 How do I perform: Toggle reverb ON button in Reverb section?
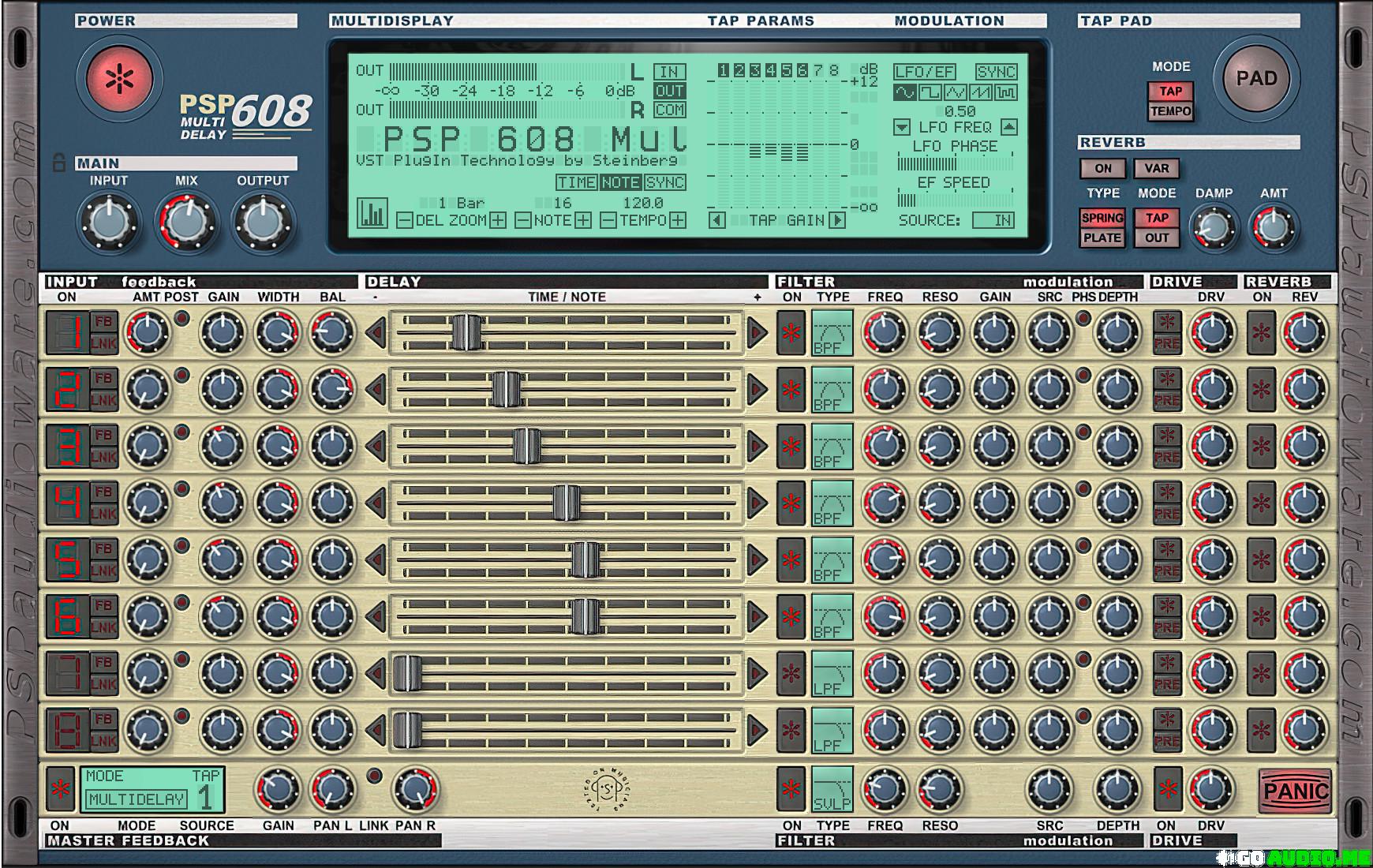coord(1102,168)
